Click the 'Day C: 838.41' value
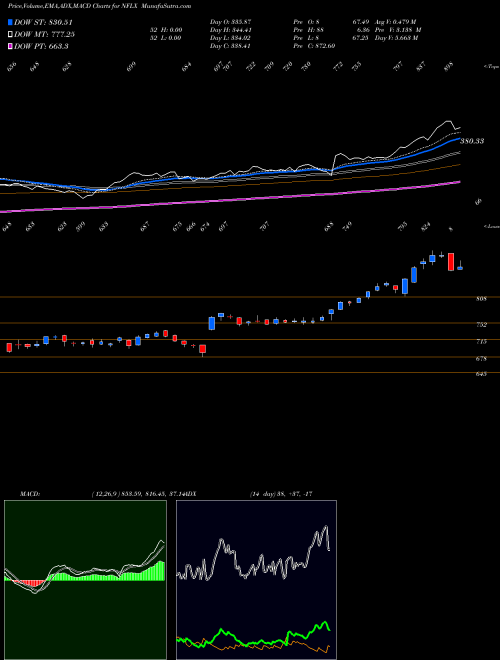500x660 pixels. [230, 46]
